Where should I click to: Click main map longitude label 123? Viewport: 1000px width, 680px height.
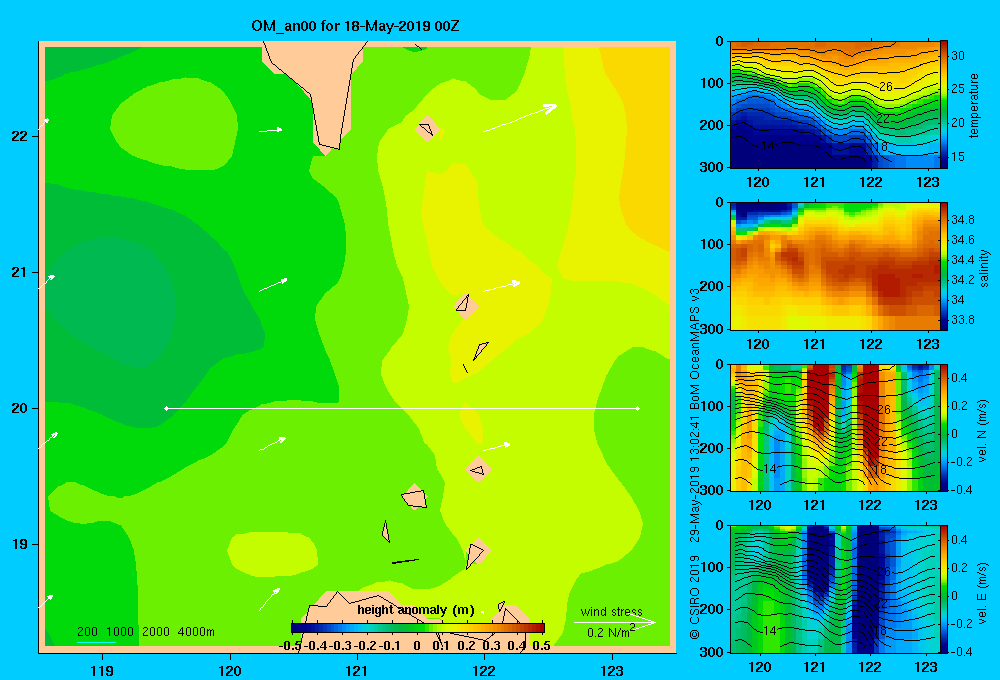click(612, 670)
